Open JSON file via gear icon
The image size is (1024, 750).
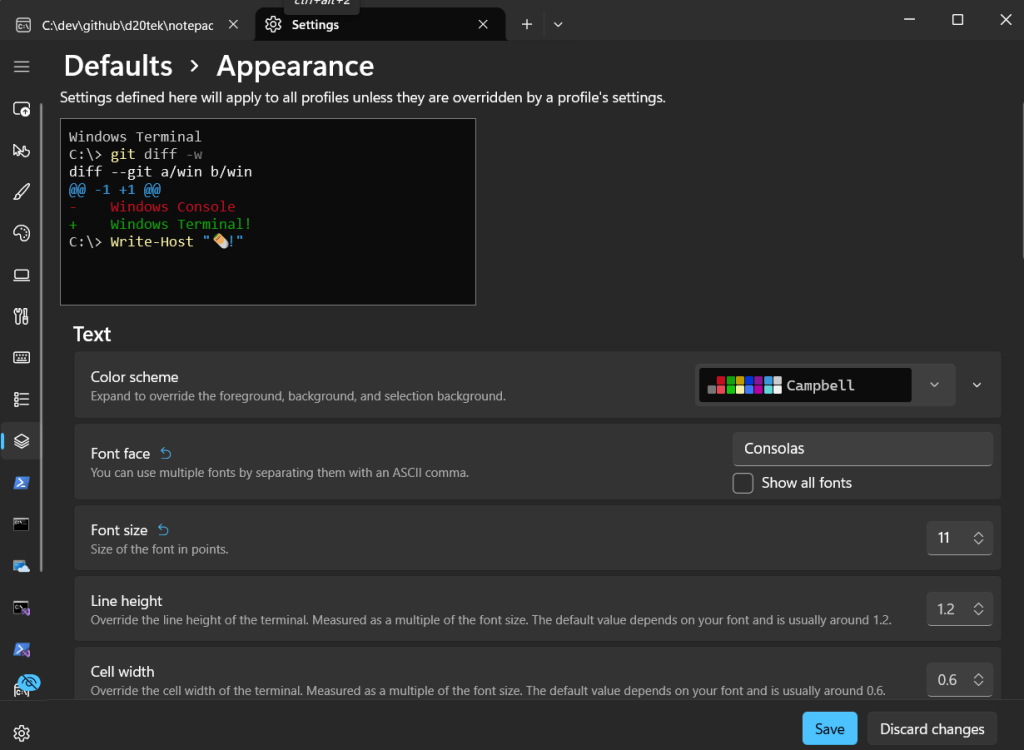click(21, 733)
